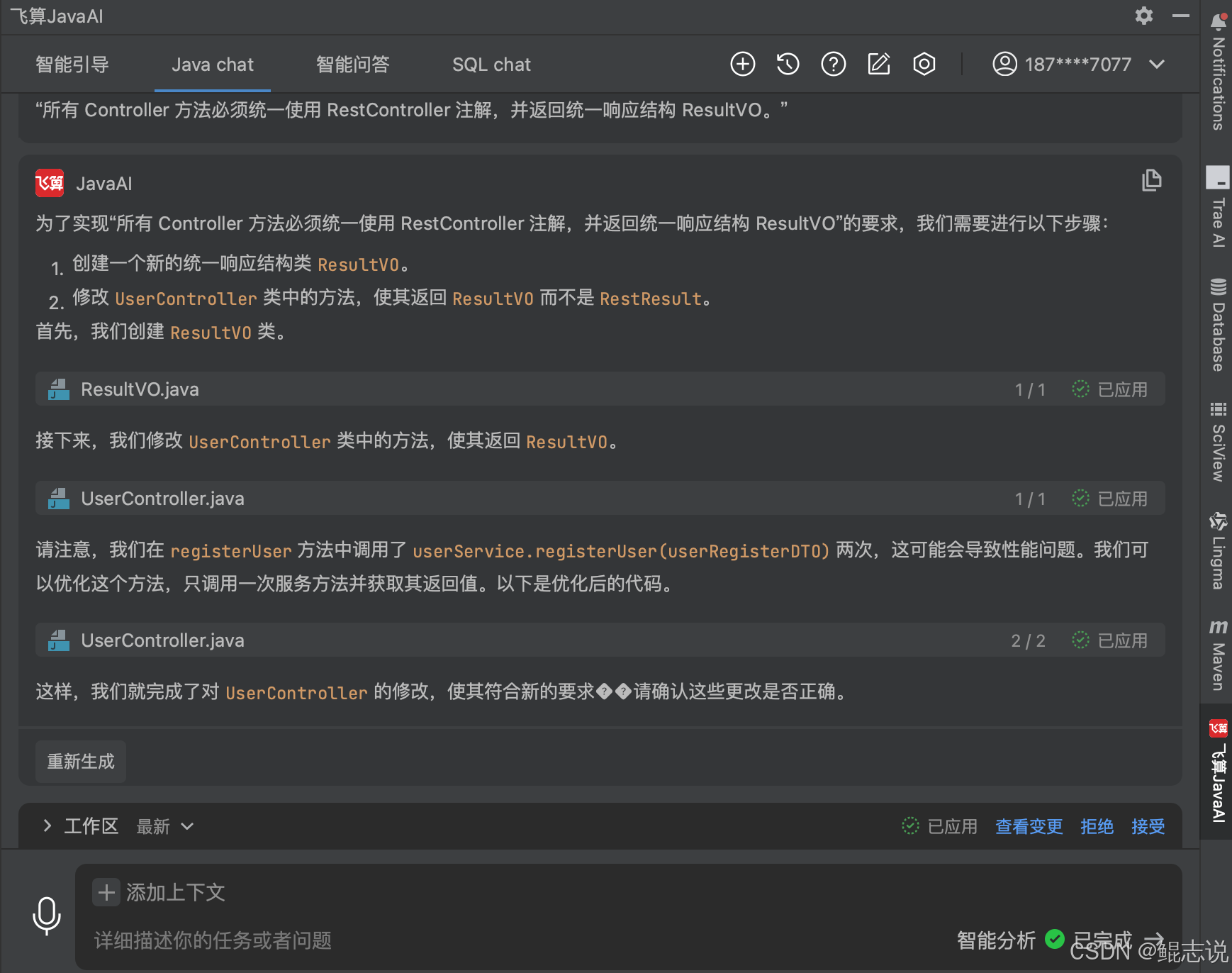The image size is (1232, 973).
Task: Open Maven side panel
Action: click(1218, 655)
